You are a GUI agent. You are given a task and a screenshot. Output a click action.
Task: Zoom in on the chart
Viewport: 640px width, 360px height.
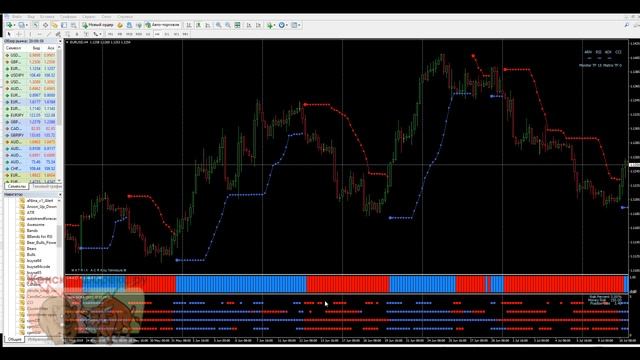[x=218, y=25]
